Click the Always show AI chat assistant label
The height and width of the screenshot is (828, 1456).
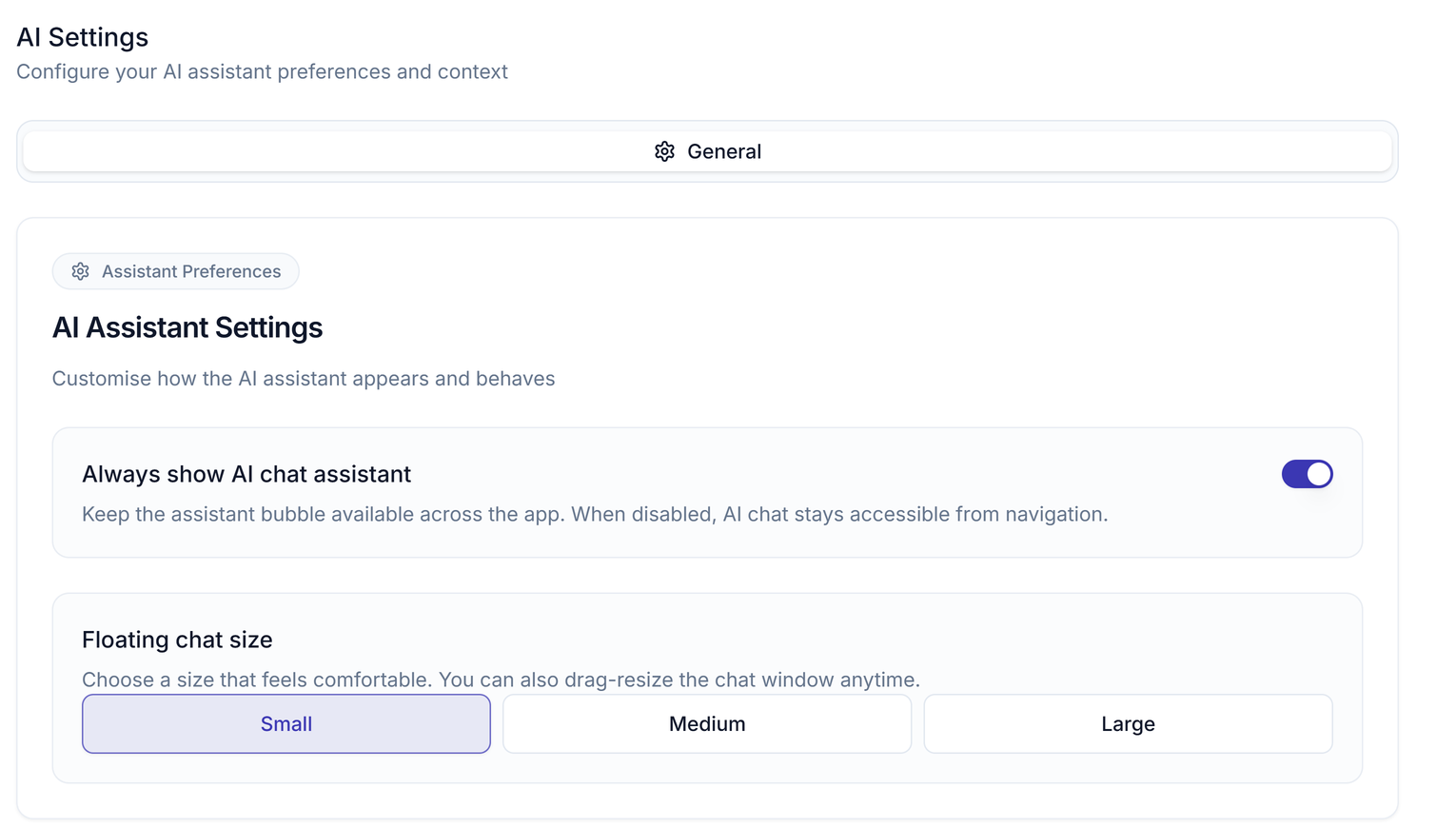pos(246,474)
